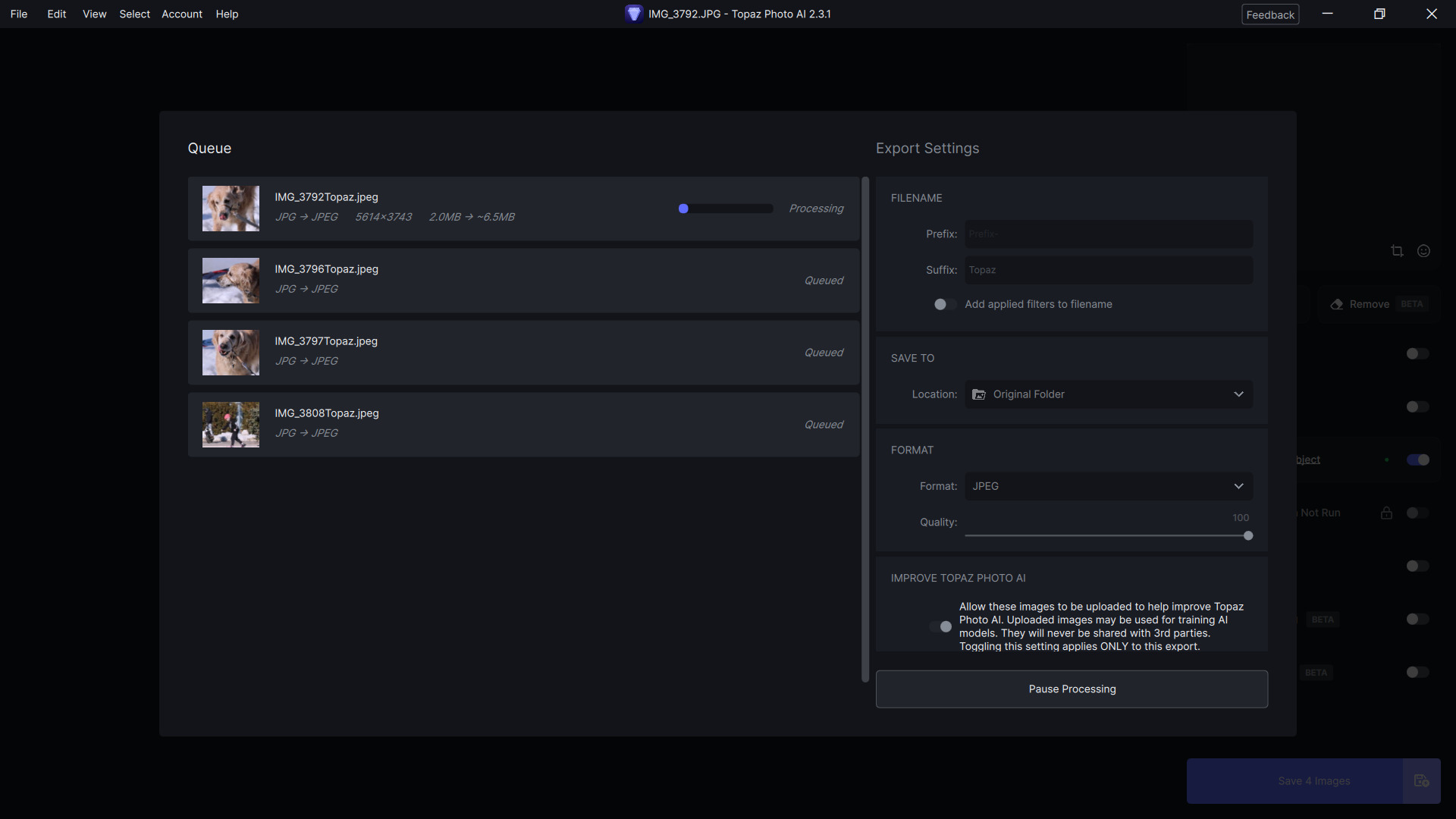The image size is (1456, 819).
Task: Click the Remove eraser icon
Action: (x=1337, y=304)
